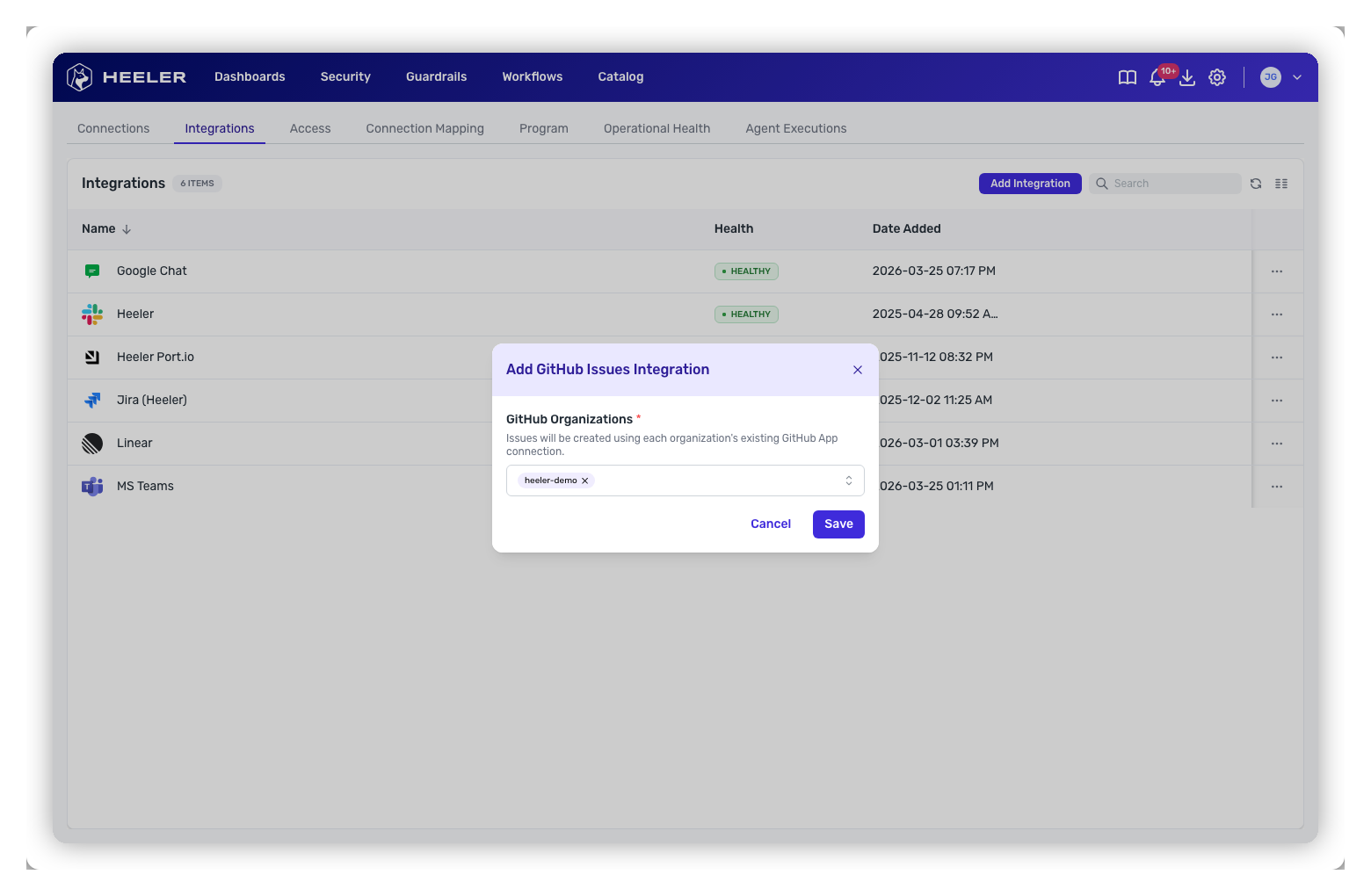The height and width of the screenshot is (896, 1371).
Task: Click the Add Integration button
Action: 1030,184
